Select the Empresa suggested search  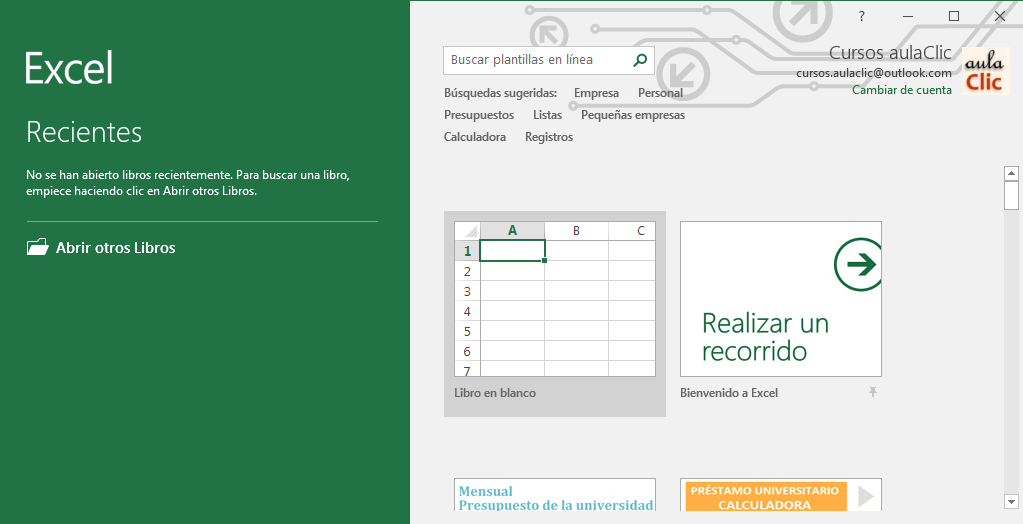tap(596, 93)
